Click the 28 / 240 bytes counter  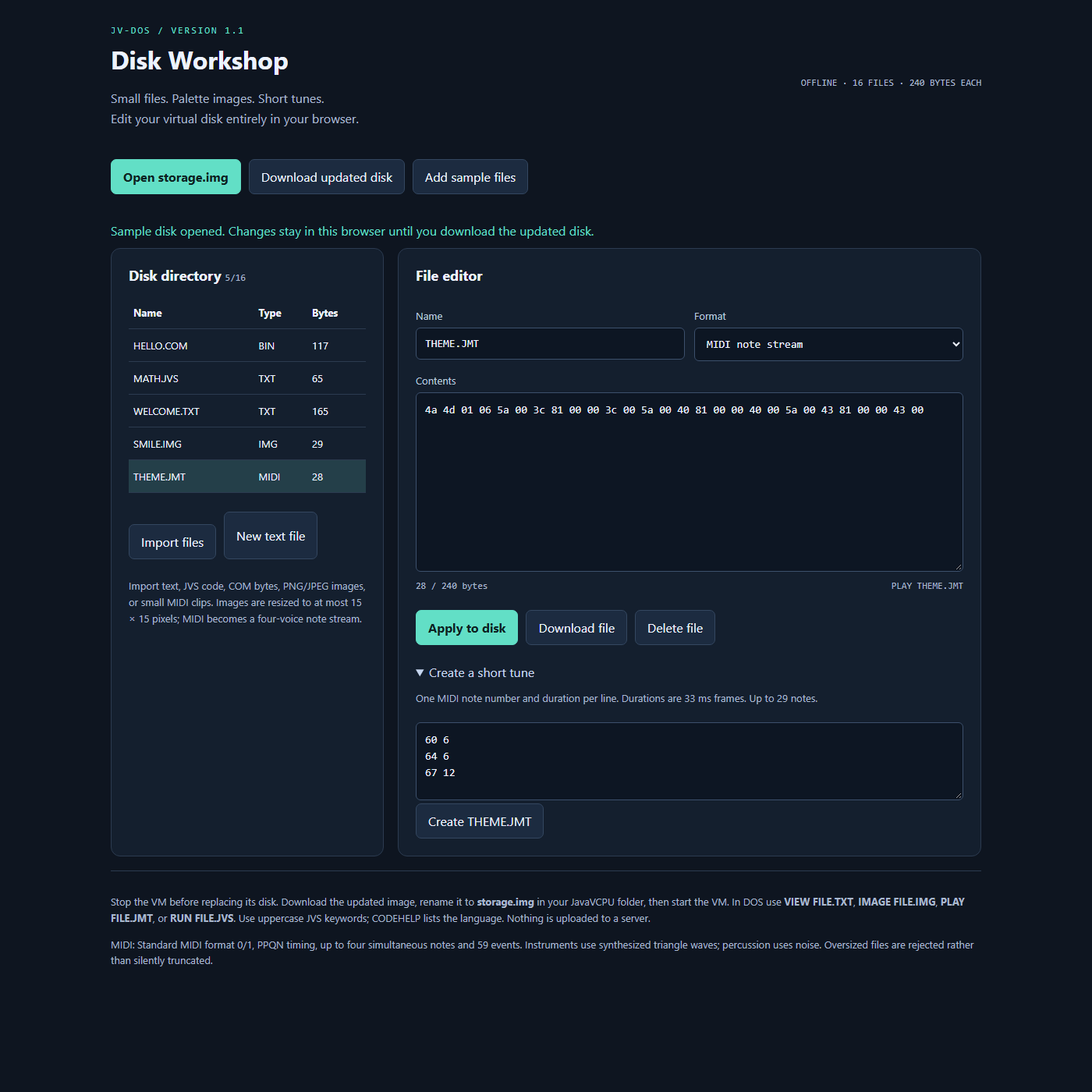(452, 586)
